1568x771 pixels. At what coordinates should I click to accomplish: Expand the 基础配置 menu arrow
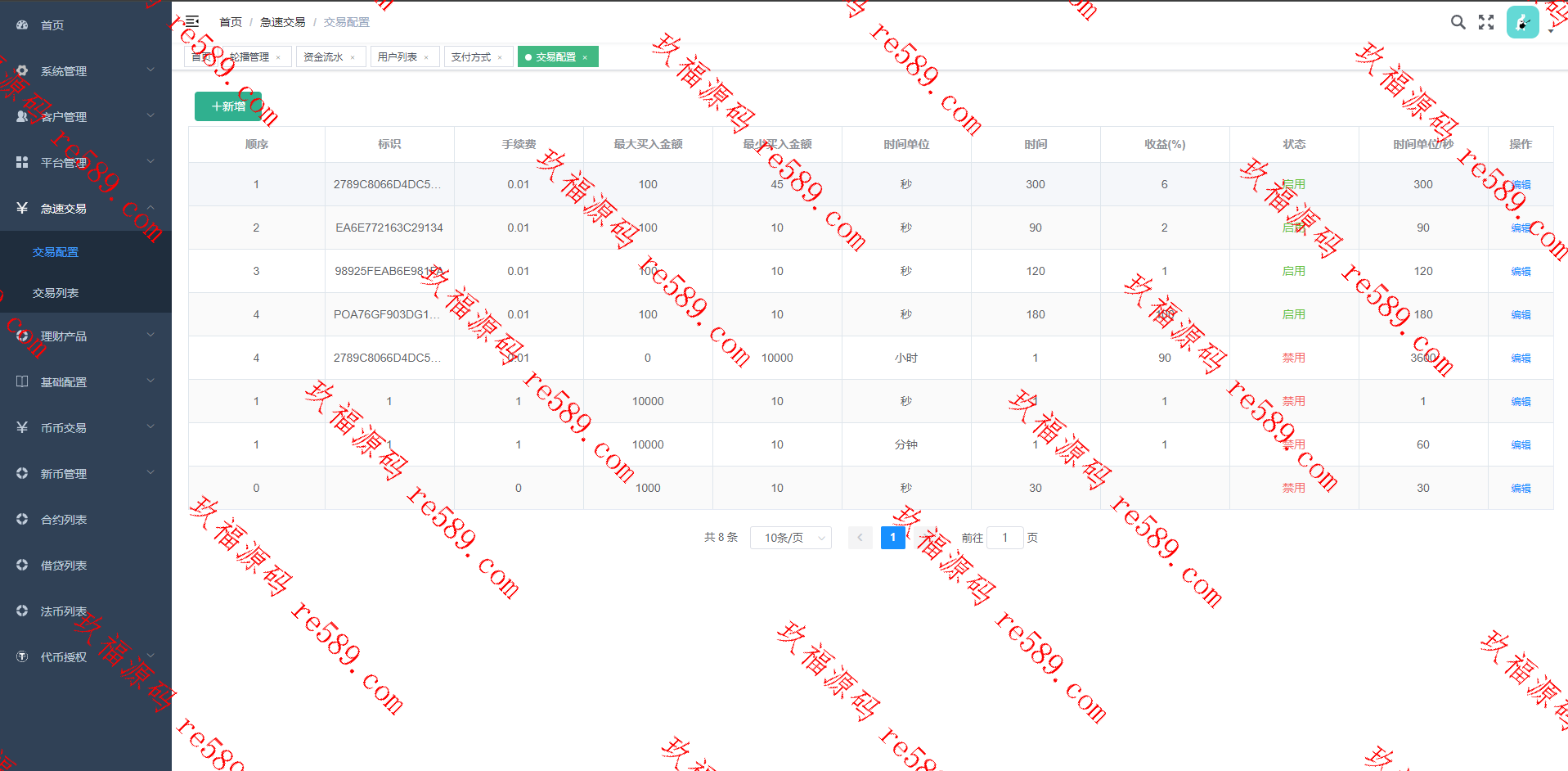pos(151,381)
